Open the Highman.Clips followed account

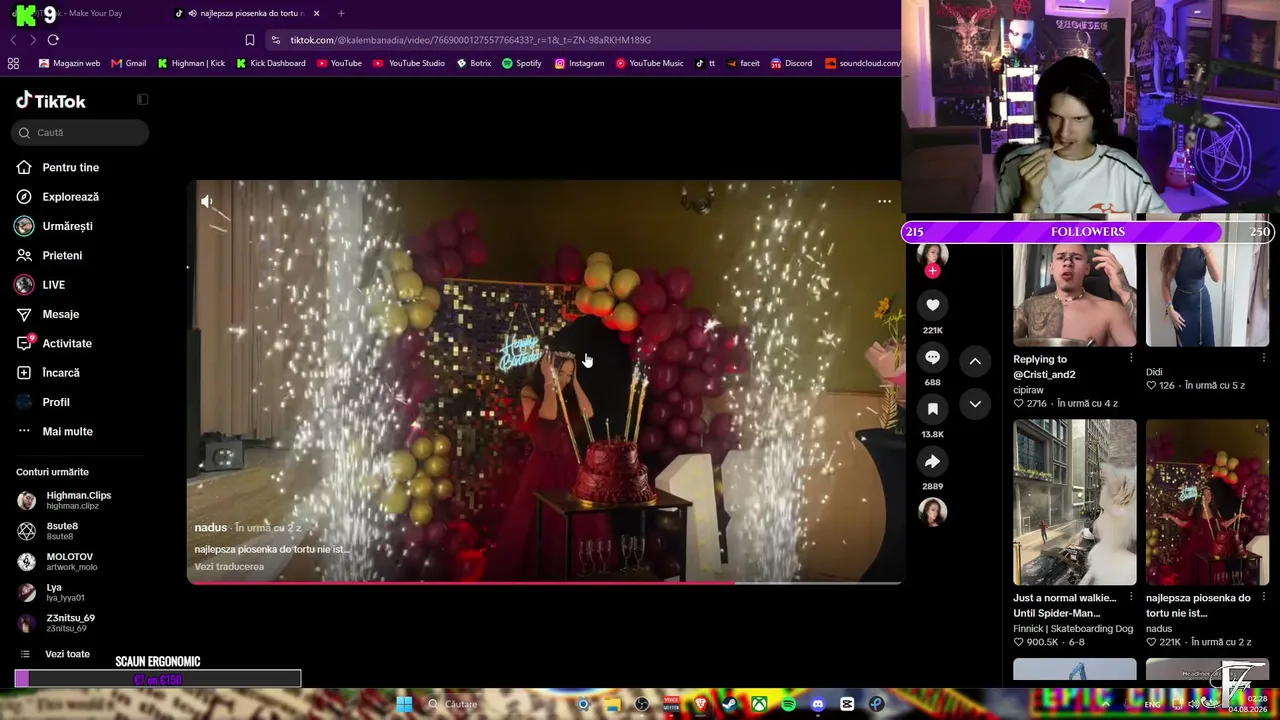tap(64, 500)
